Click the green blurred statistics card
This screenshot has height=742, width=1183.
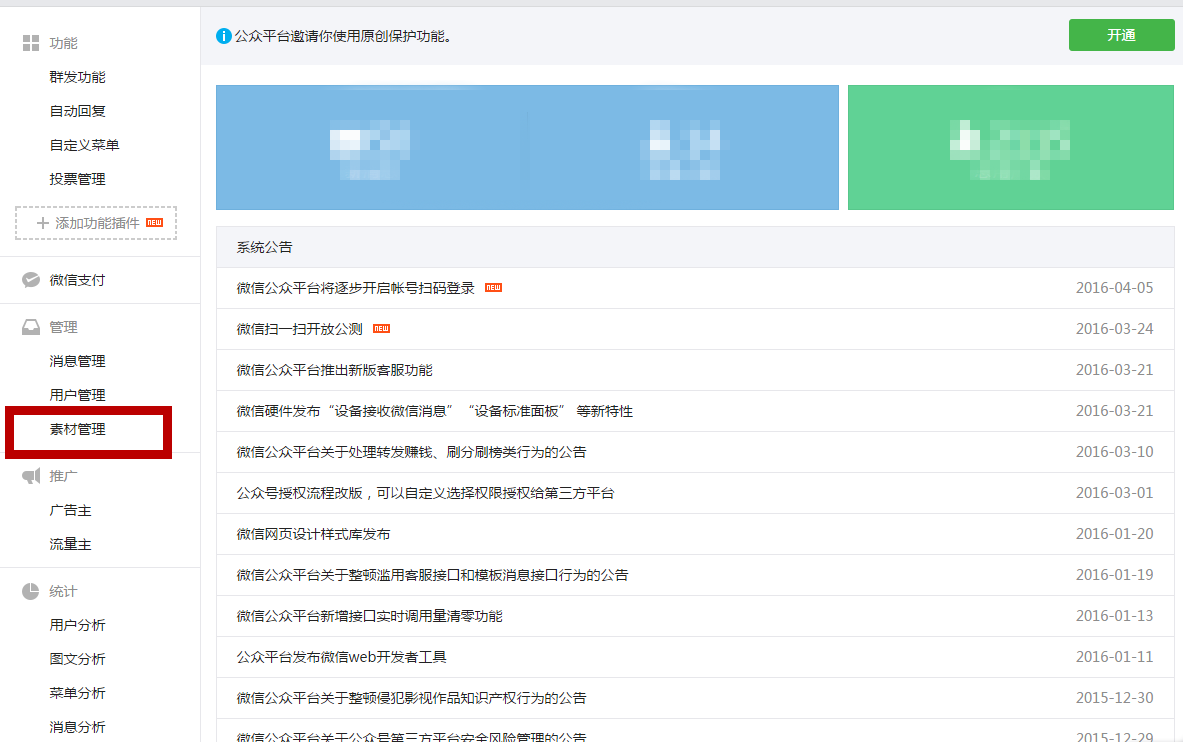click(x=1010, y=147)
